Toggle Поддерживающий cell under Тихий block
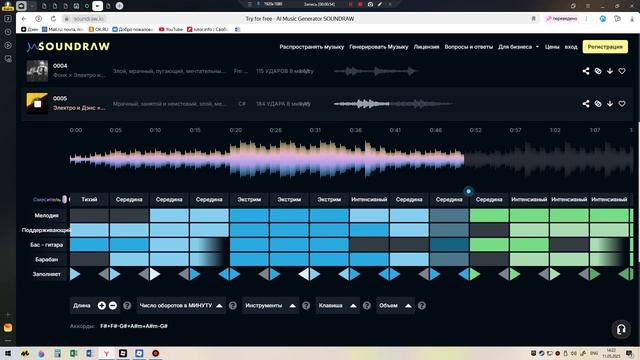Viewport: 640px width, 360px height. (x=89, y=230)
